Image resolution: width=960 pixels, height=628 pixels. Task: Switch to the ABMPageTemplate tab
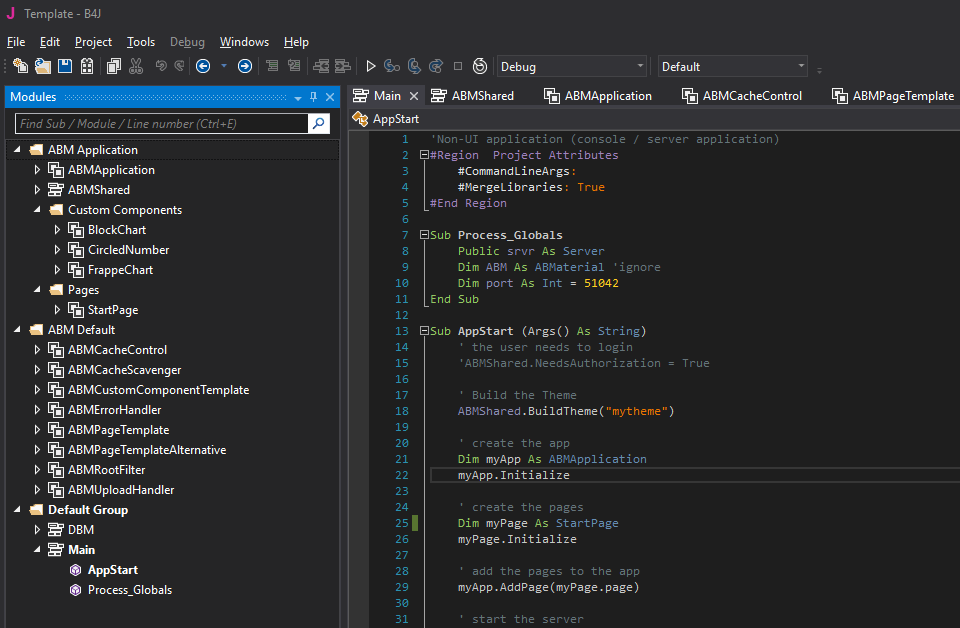(893, 95)
